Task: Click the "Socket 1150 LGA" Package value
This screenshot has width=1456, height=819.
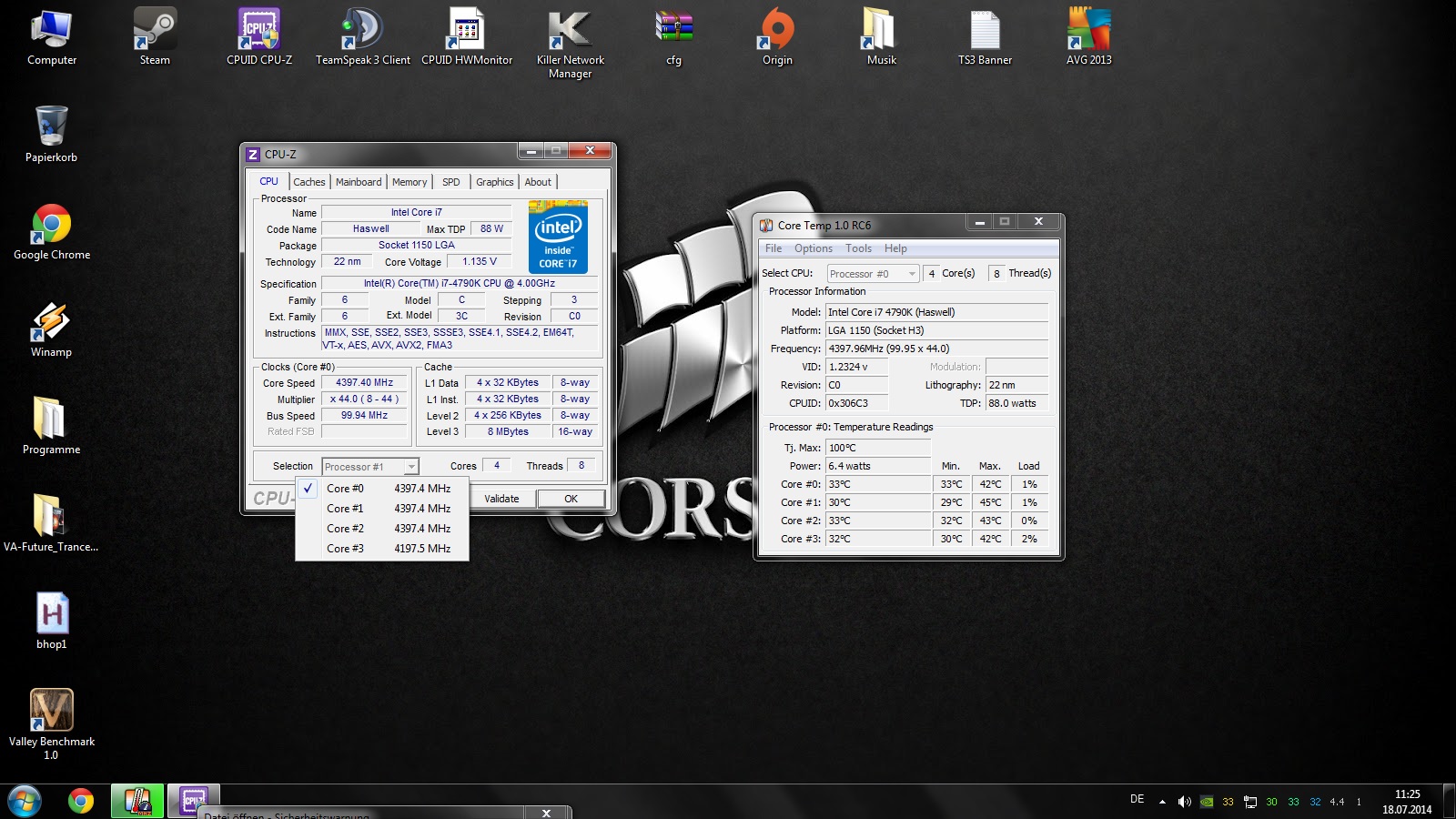Action: [x=417, y=246]
